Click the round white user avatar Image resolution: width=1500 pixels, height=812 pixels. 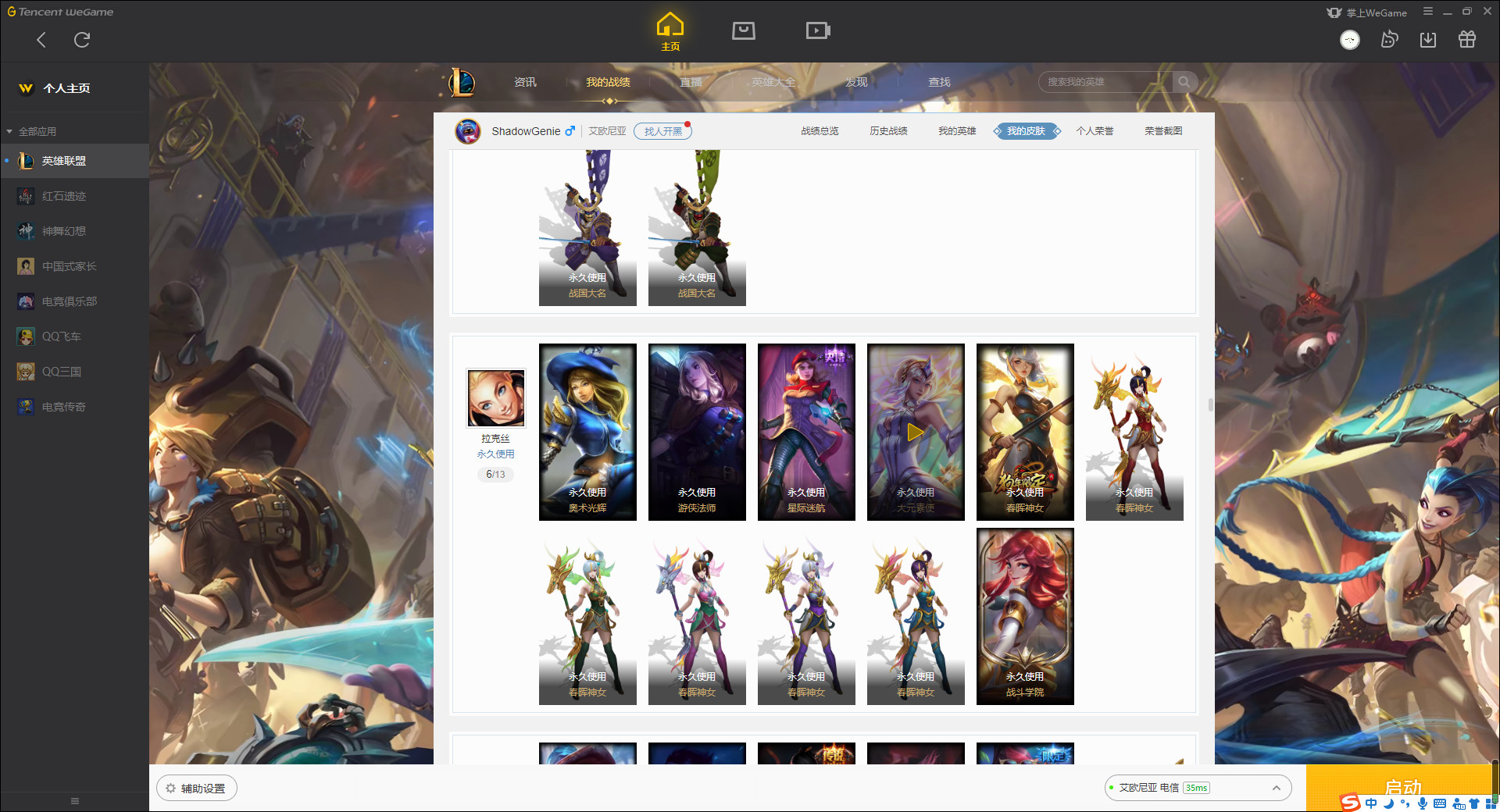(x=1350, y=40)
